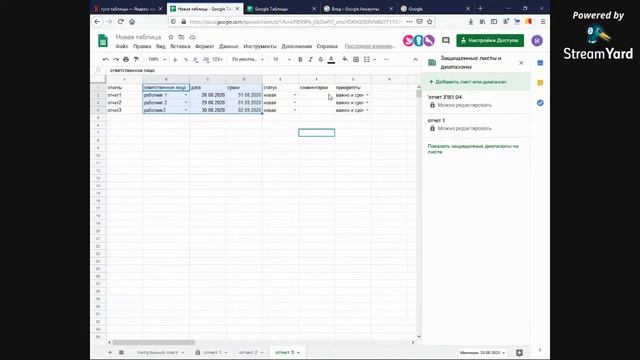640x360 pixels.
Task: Click the horizontal scrollbar thumb
Action: tap(153, 342)
